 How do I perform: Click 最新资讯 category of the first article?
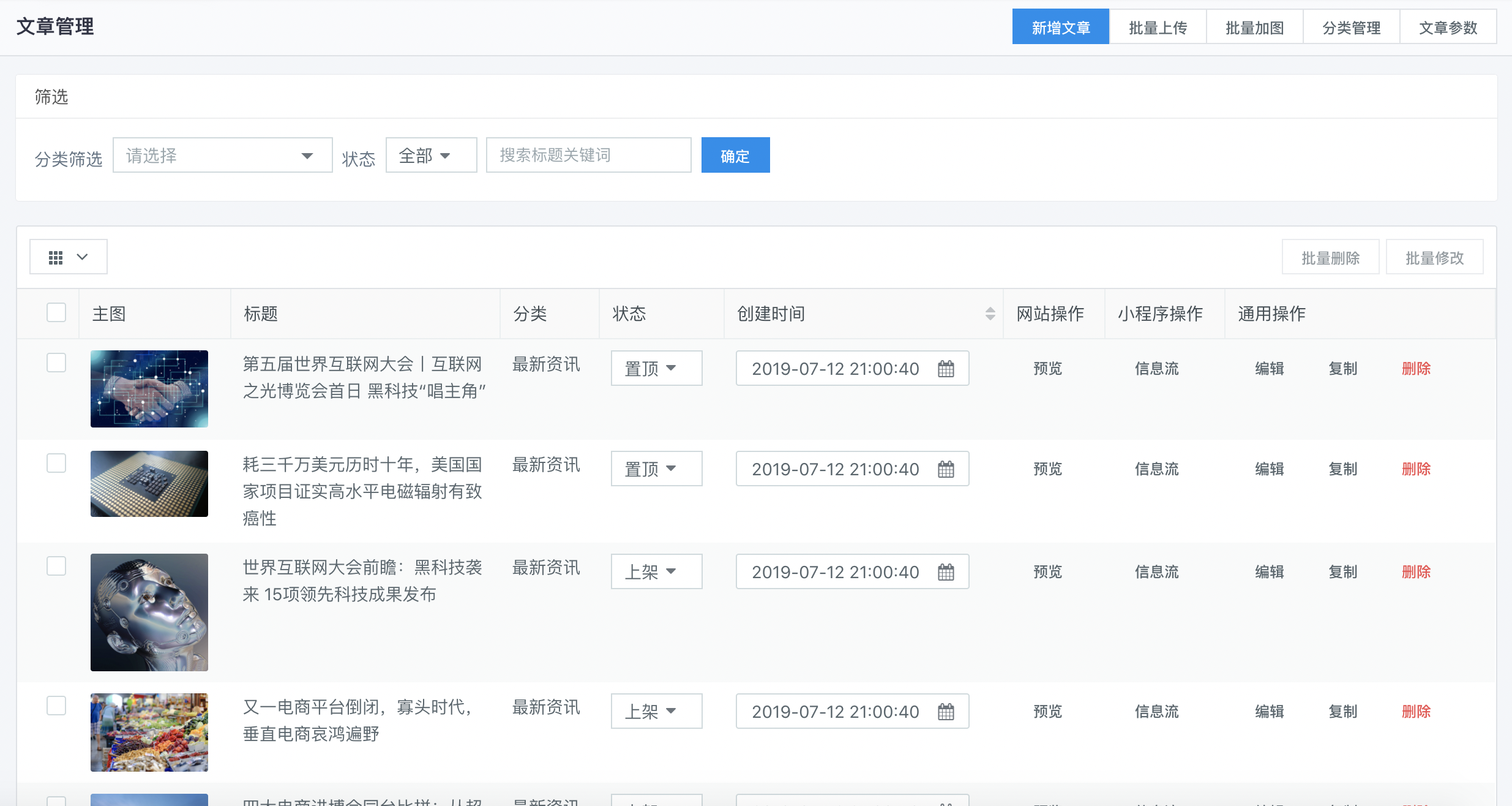[546, 364]
